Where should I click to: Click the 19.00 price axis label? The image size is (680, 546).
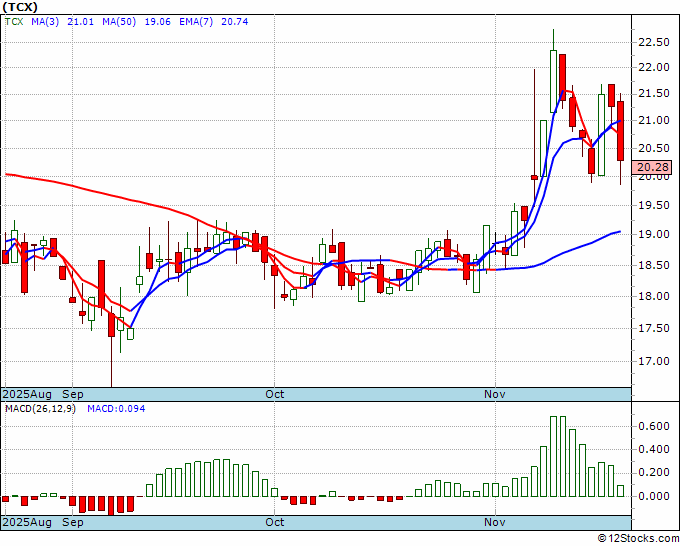tap(654, 234)
